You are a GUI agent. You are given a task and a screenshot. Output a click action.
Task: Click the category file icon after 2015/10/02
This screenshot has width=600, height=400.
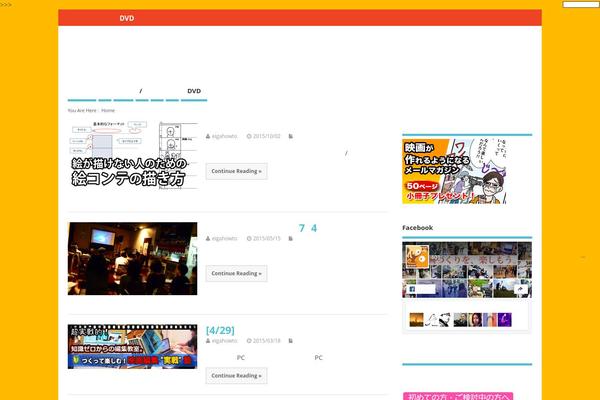[x=291, y=136]
